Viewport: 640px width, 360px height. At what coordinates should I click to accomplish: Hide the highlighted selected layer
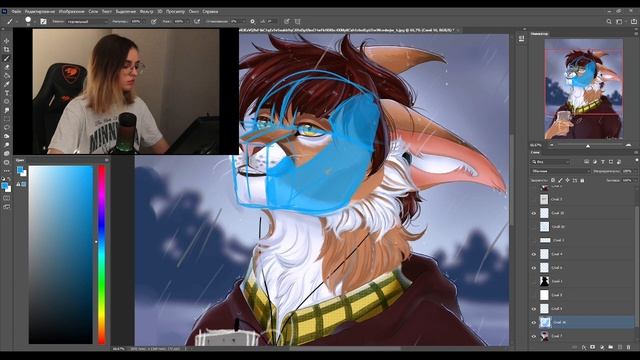click(x=533, y=322)
